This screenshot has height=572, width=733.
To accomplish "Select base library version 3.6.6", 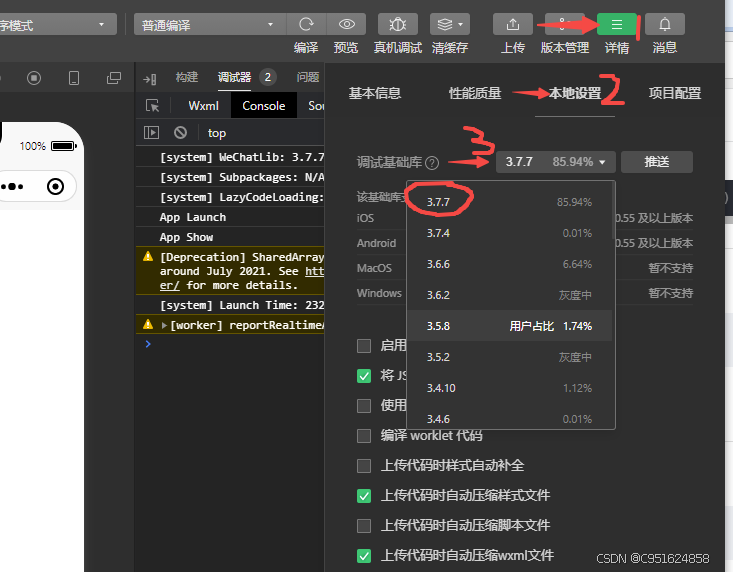I will (510, 264).
